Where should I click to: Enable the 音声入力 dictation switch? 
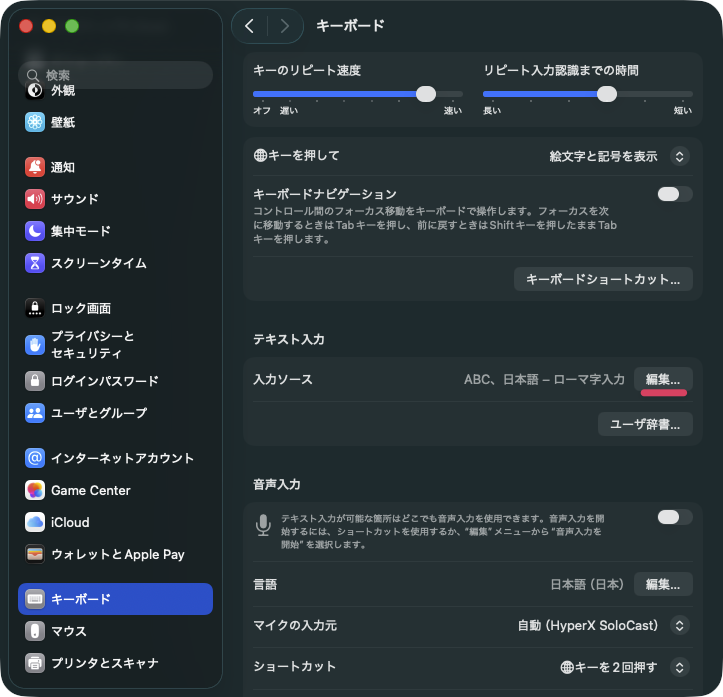[675, 517]
